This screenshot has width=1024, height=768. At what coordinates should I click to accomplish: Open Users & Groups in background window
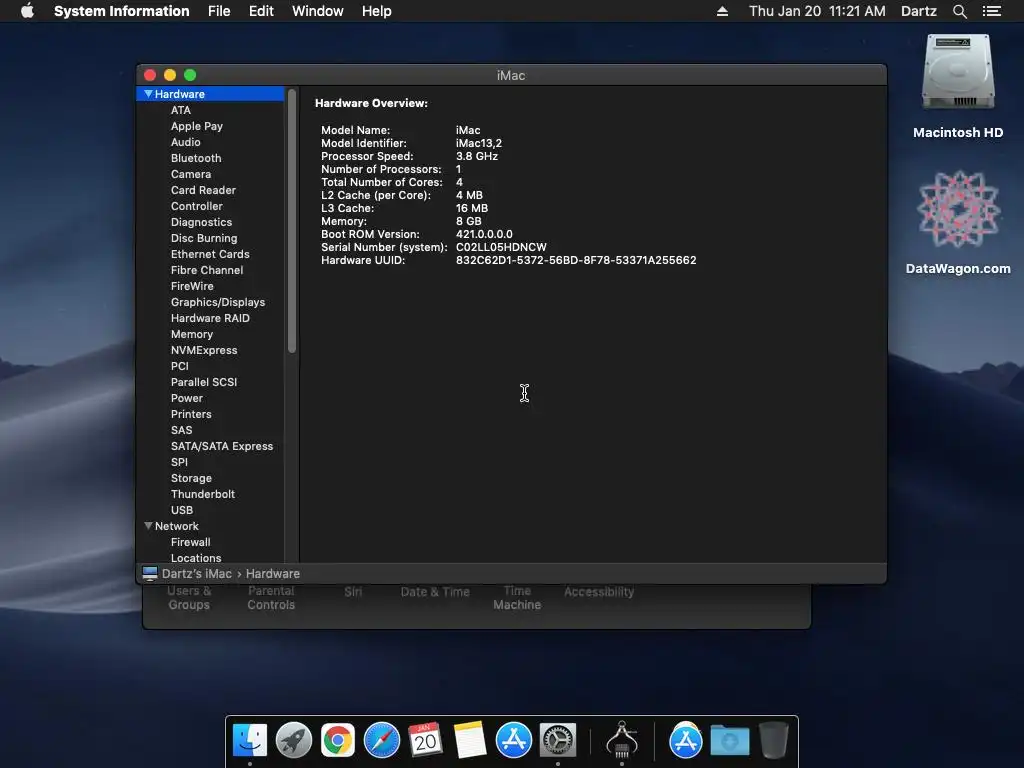coord(189,598)
